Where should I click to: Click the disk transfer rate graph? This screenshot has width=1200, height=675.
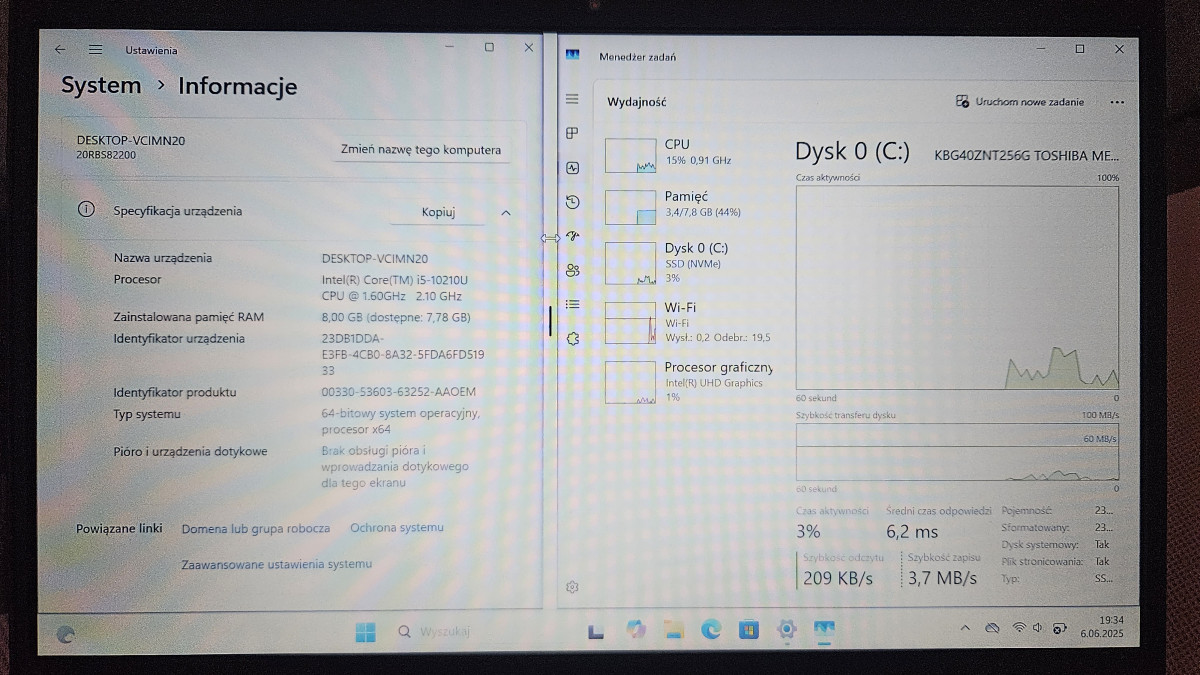tap(957, 452)
